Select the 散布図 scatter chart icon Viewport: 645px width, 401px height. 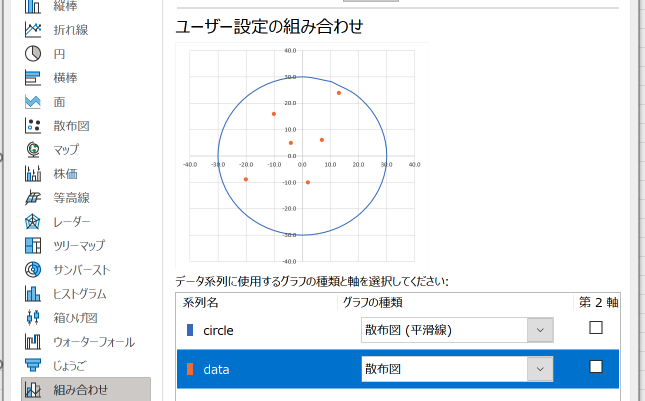tap(33, 126)
